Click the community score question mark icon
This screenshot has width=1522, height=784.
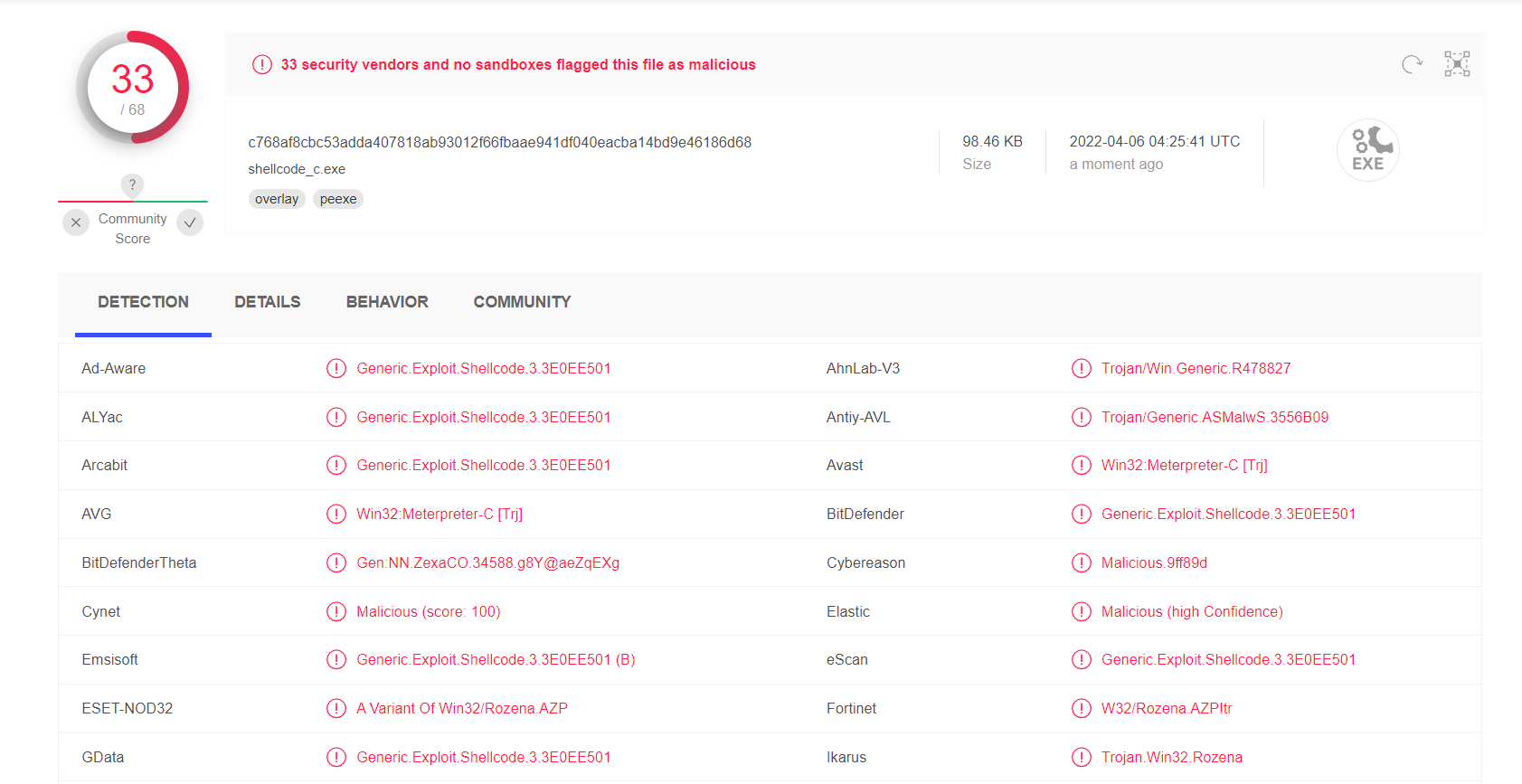[133, 184]
